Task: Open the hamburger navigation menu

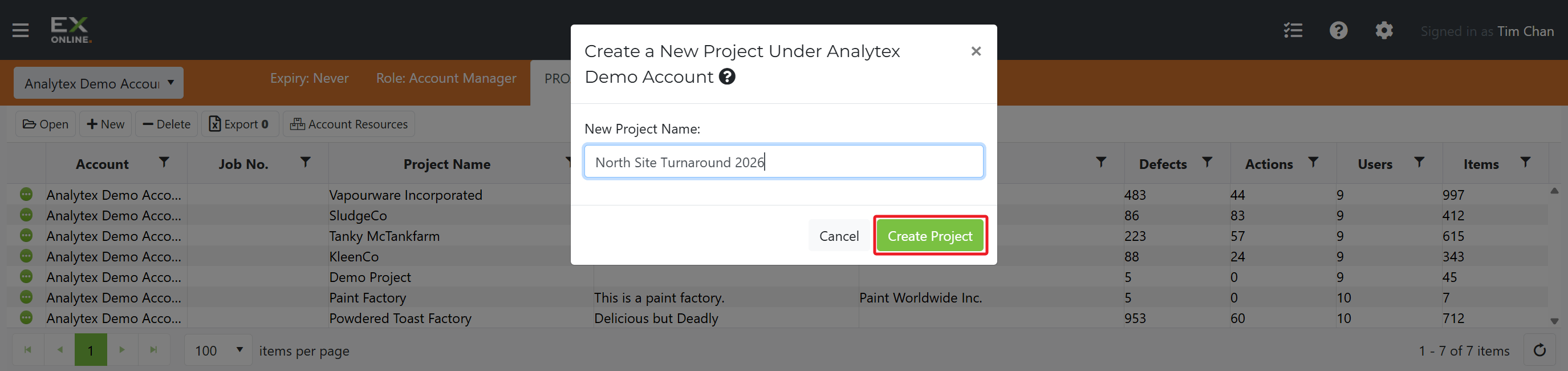Action: pos(21,30)
